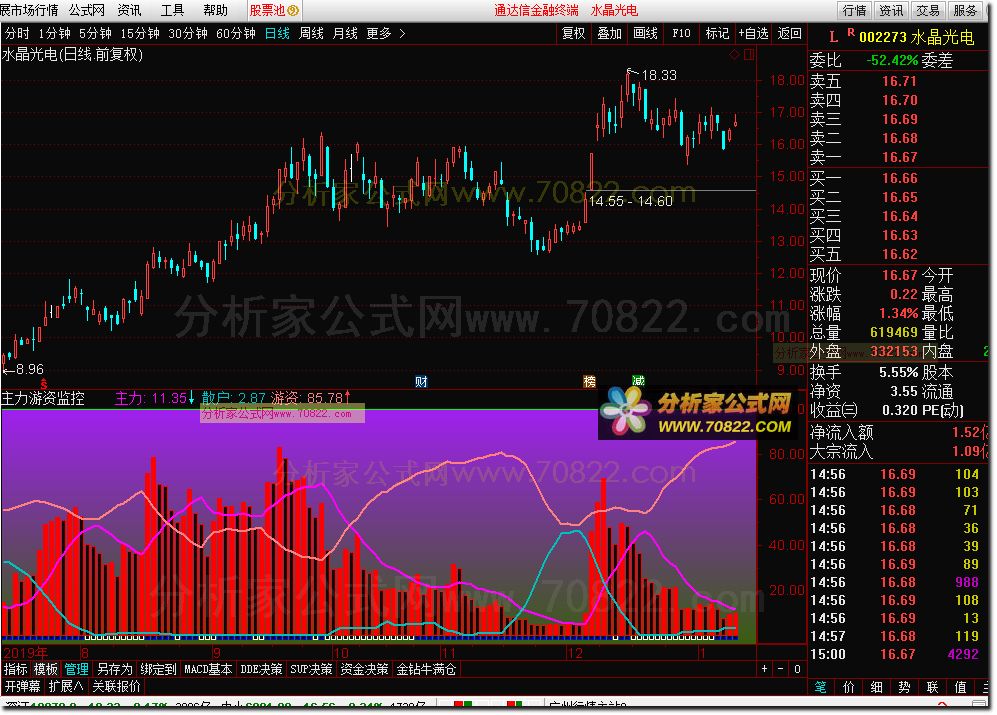Screen dimensions: 997x715
Task: Click the - zoom button in indicator bar
Action: tap(782, 669)
